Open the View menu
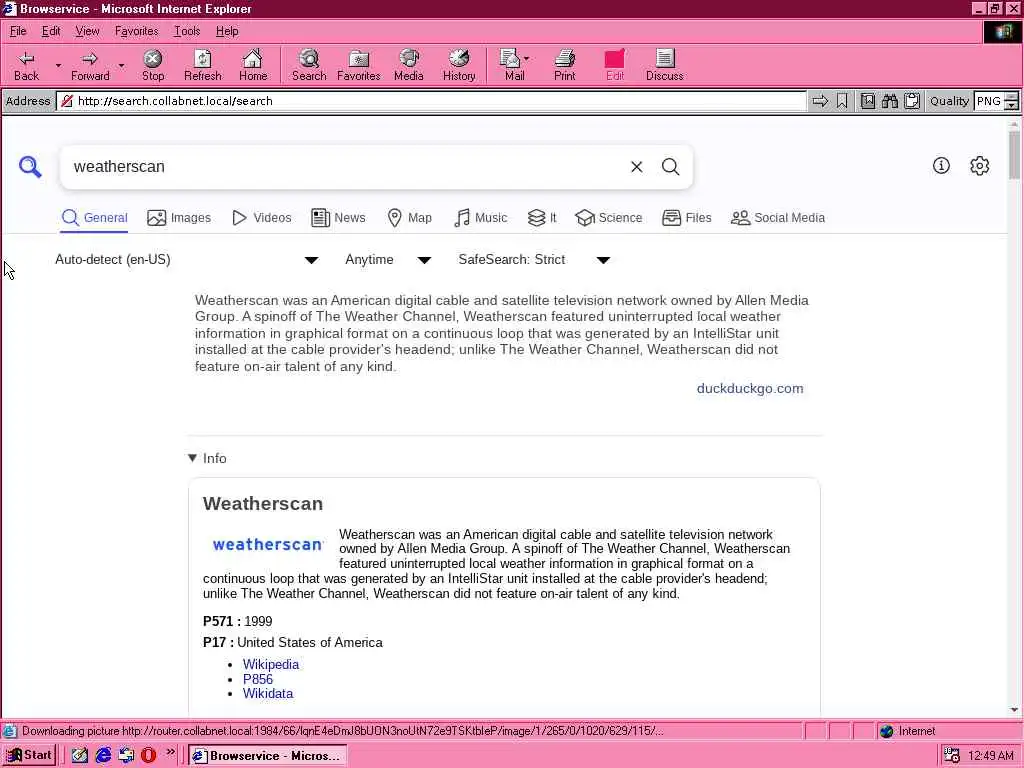 tap(87, 31)
